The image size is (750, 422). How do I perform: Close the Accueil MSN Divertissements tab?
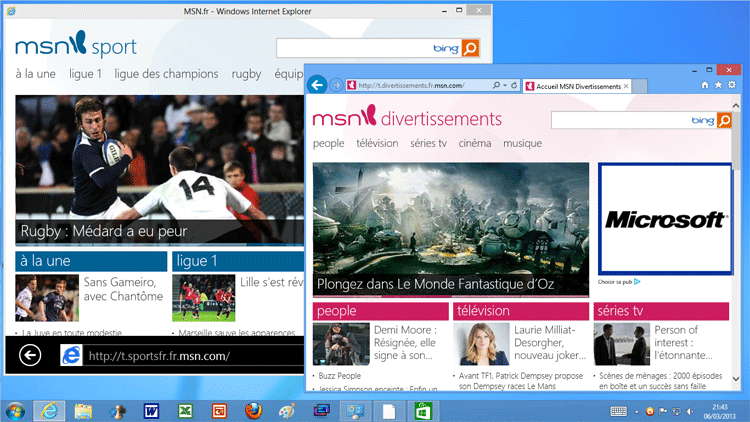626,86
